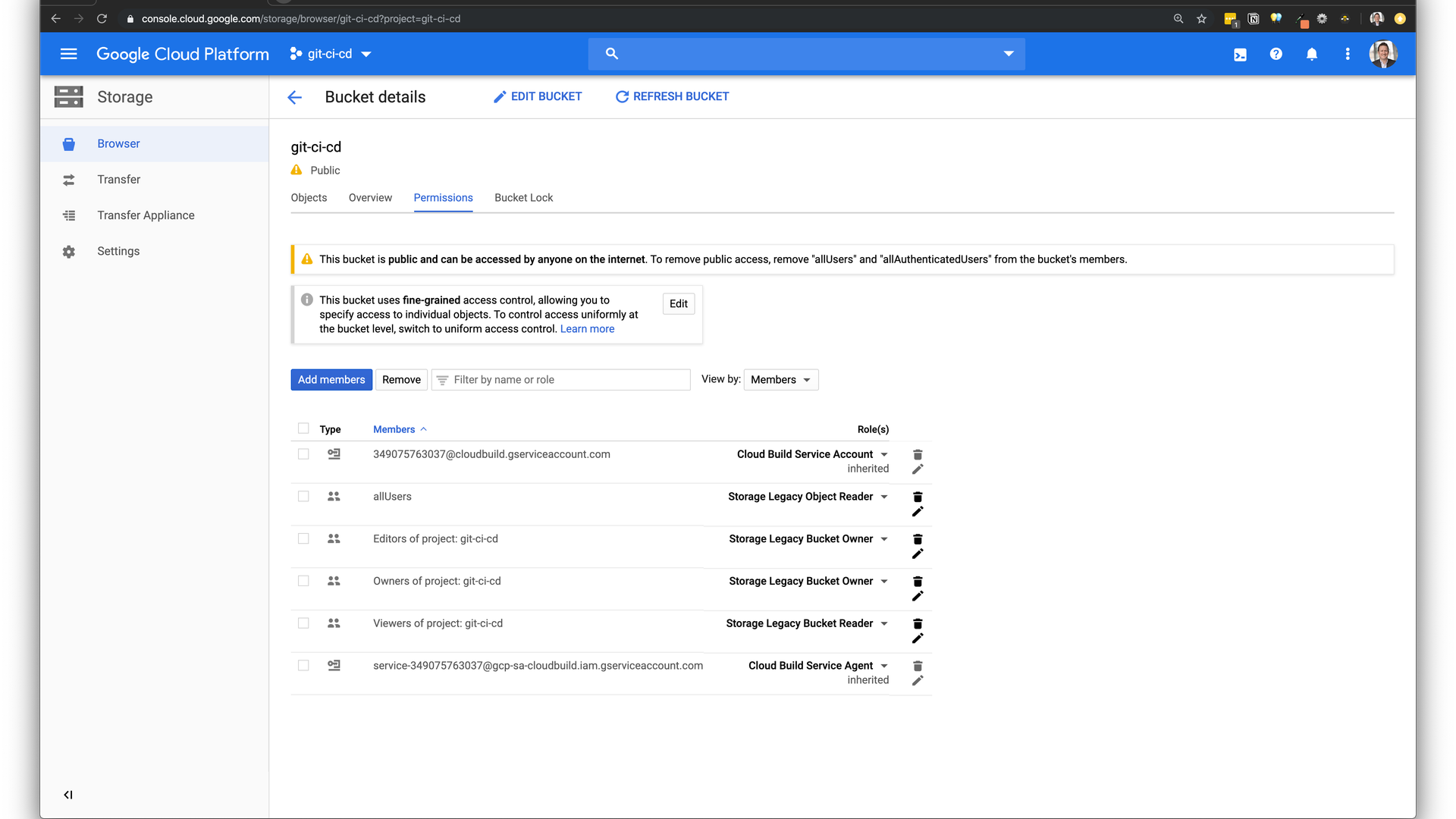Viewport: 1456px width, 819px height.
Task: Select the Owners of project checkbox
Action: point(303,581)
